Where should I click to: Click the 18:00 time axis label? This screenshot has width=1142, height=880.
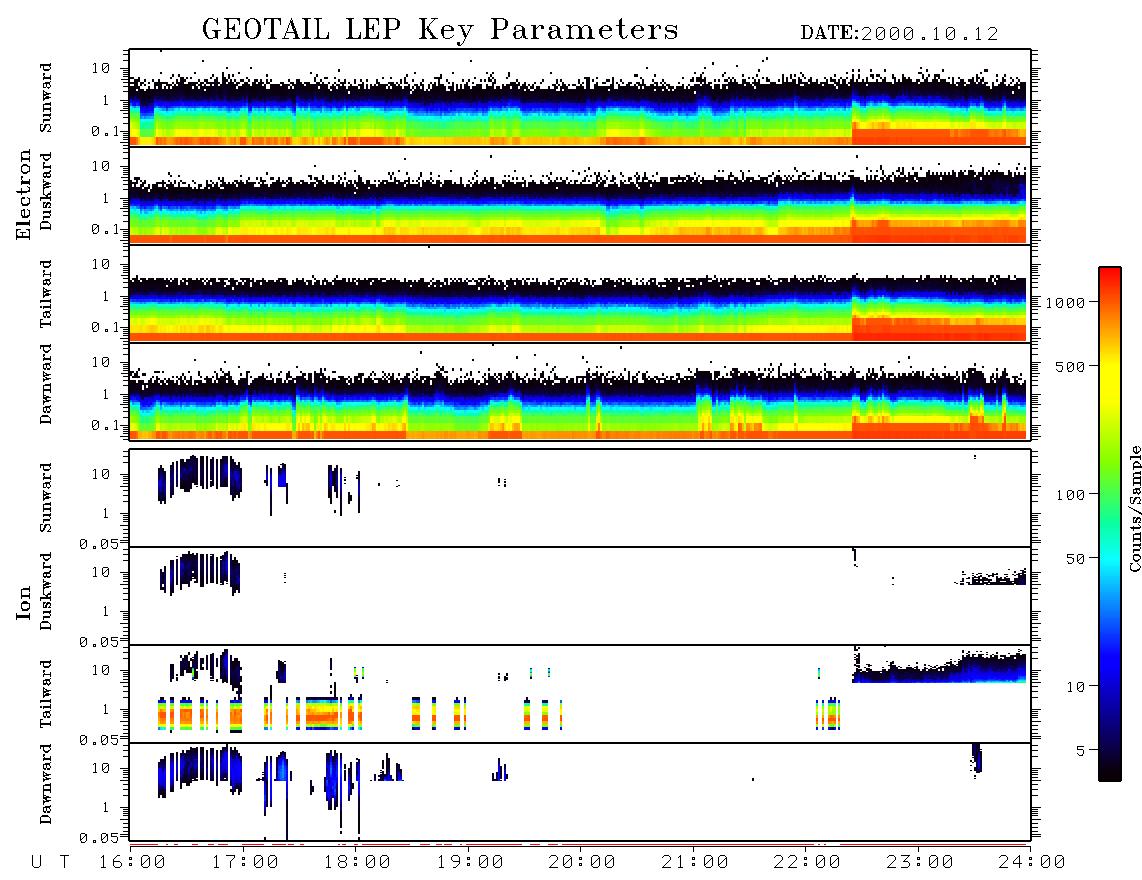[x=358, y=862]
